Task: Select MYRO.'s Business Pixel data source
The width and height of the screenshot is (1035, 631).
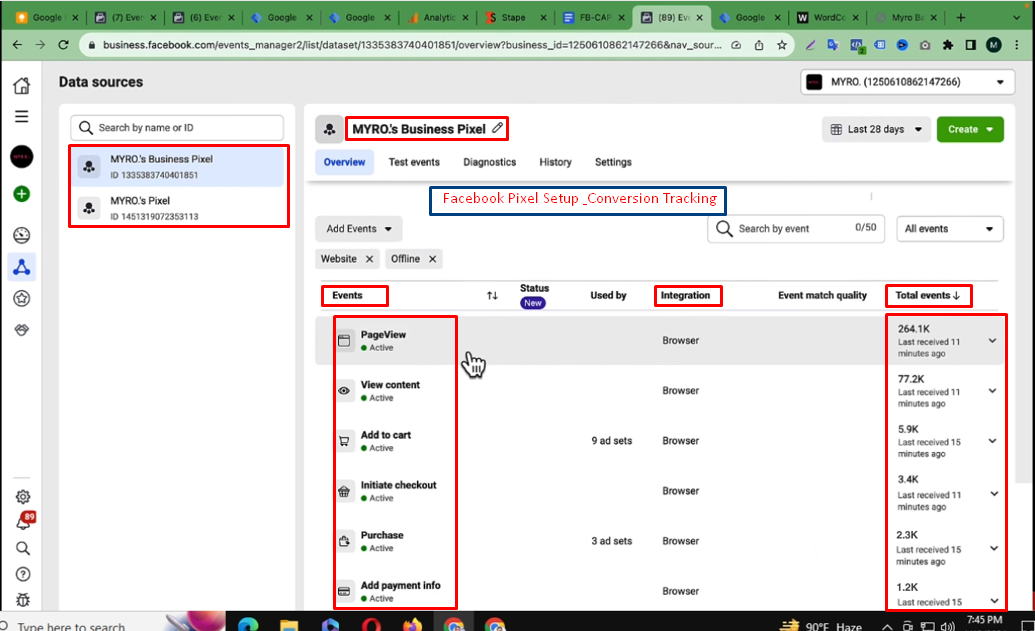Action: [178, 166]
